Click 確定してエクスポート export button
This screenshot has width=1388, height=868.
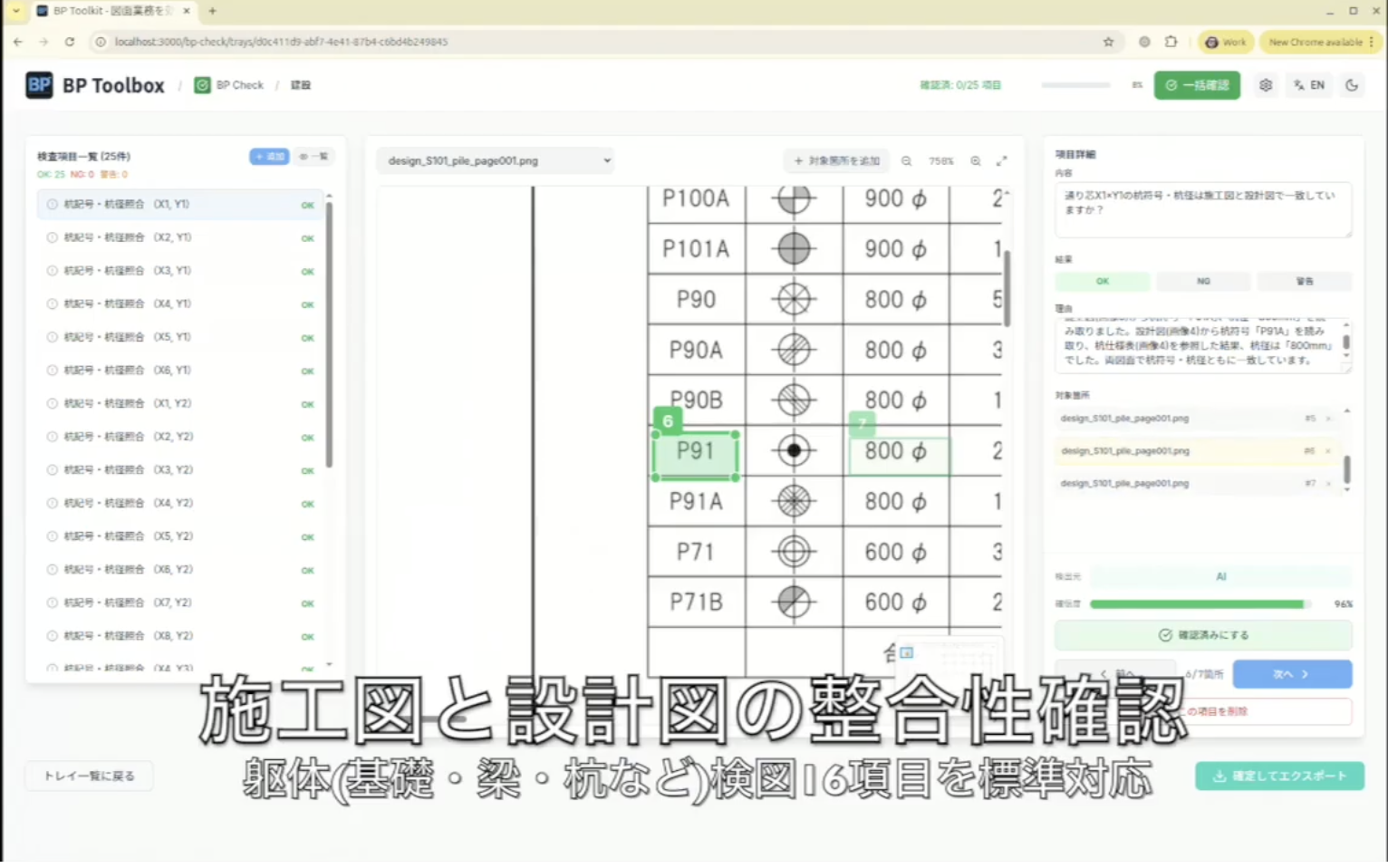(1279, 776)
